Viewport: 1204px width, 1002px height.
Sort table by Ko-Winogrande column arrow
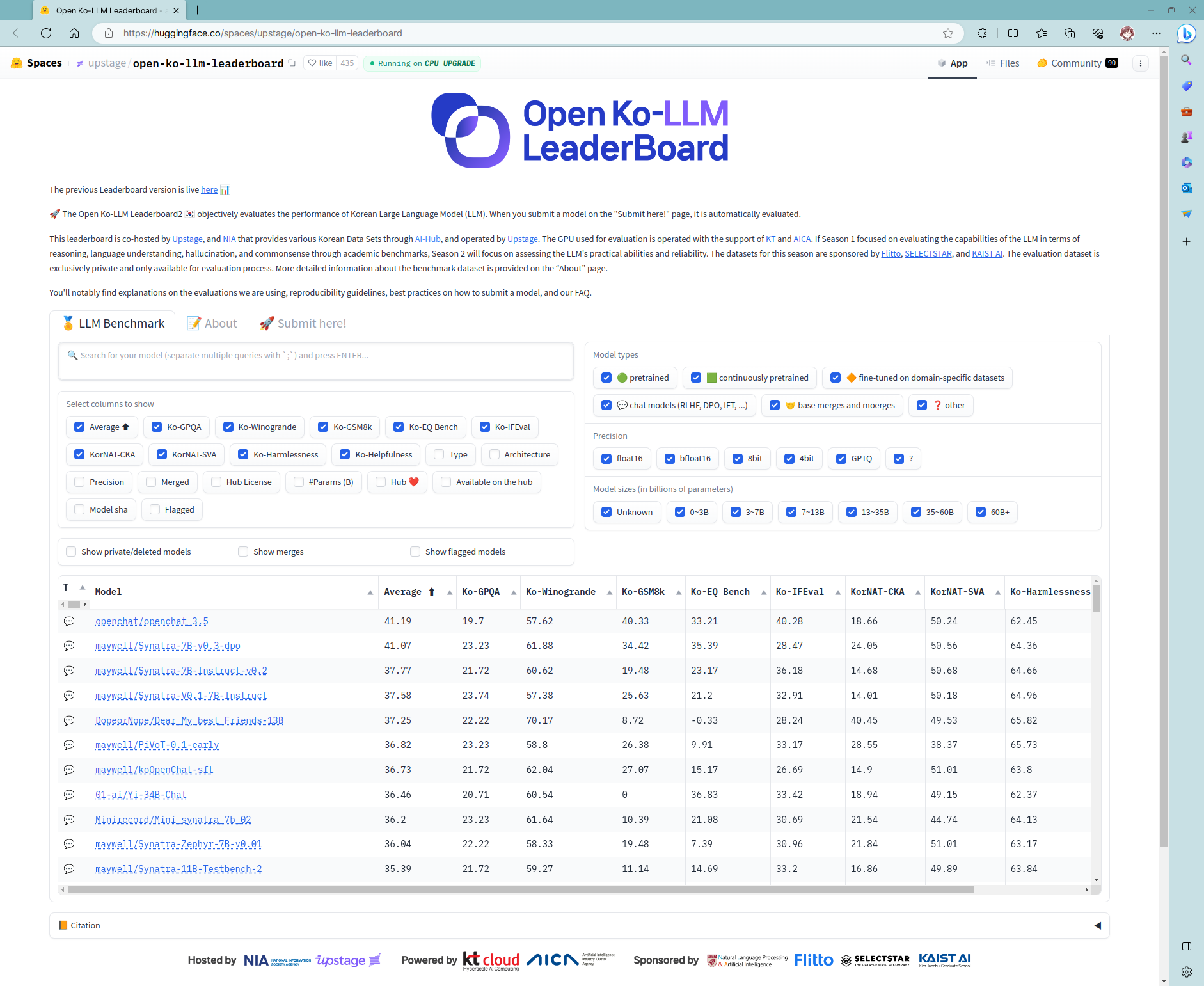coord(609,592)
